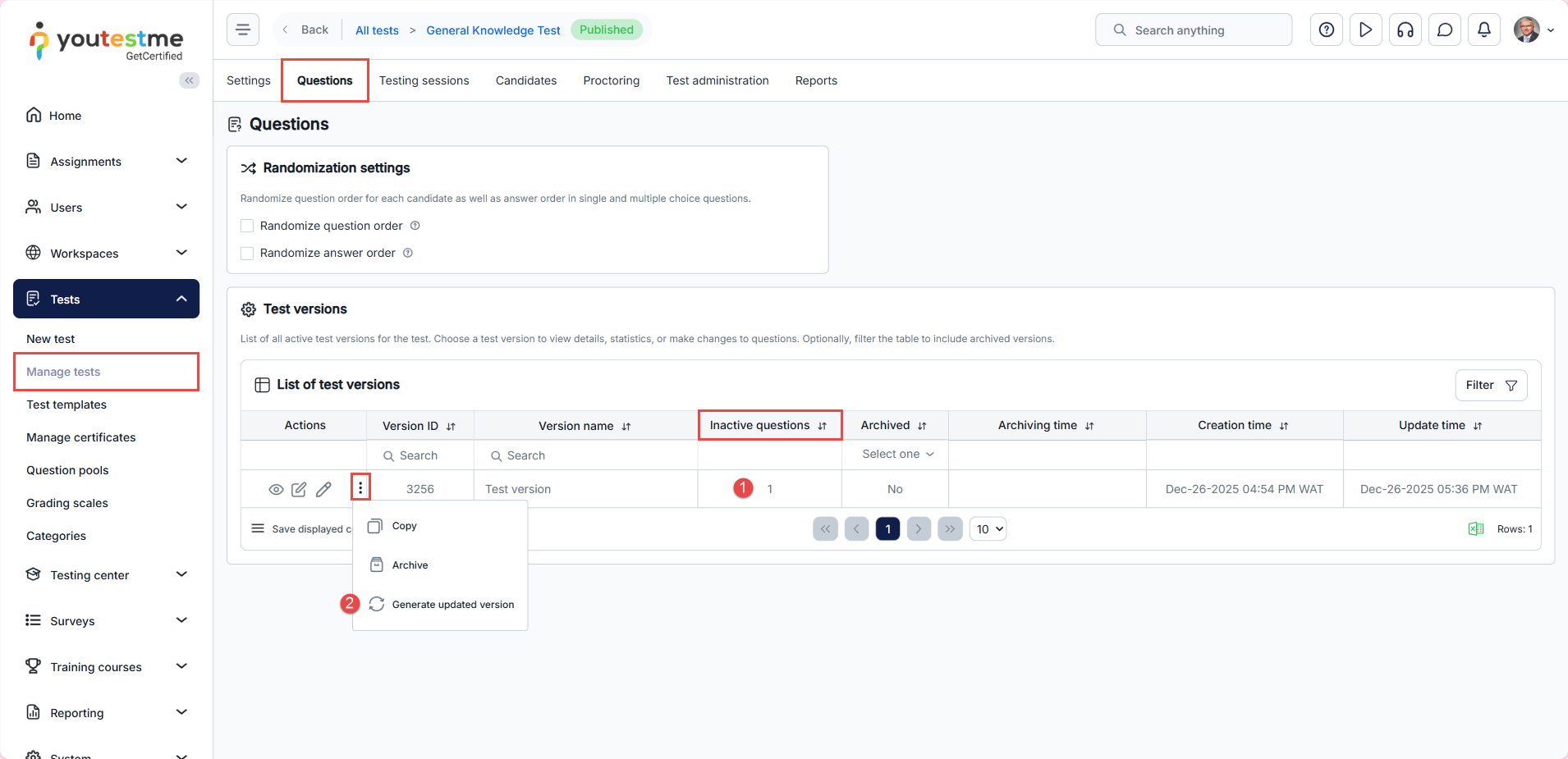Click the Search anything field
Image resolution: width=1568 pixels, height=759 pixels.
coord(1193,30)
